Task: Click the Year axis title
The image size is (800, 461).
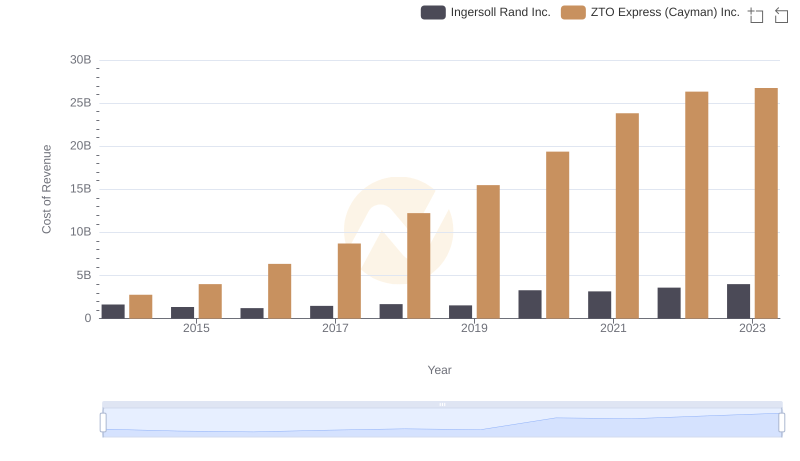Action: click(439, 370)
